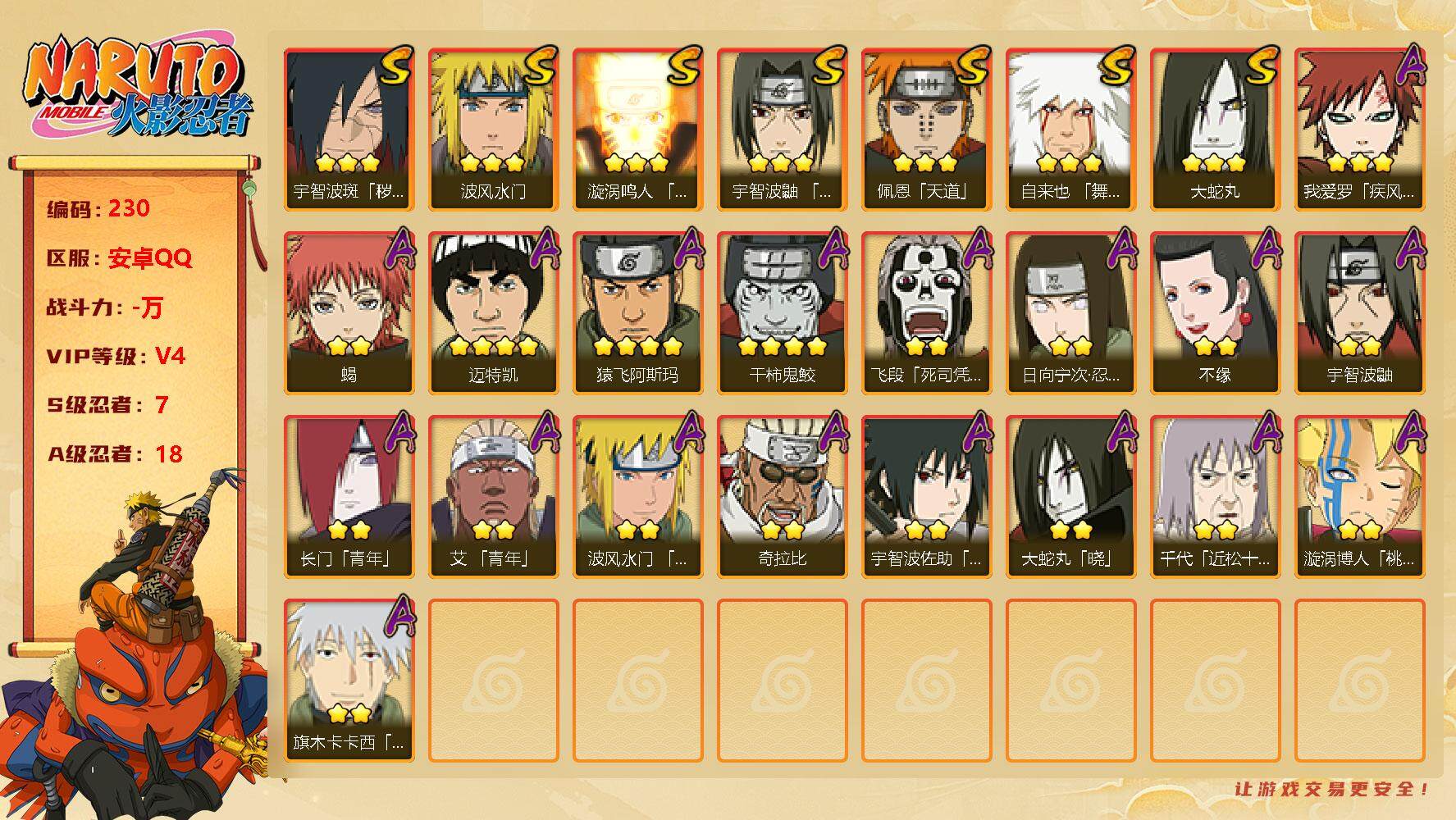1456x820 pixels.
Task: Click the 长门「青年」card
Action: 349,496
